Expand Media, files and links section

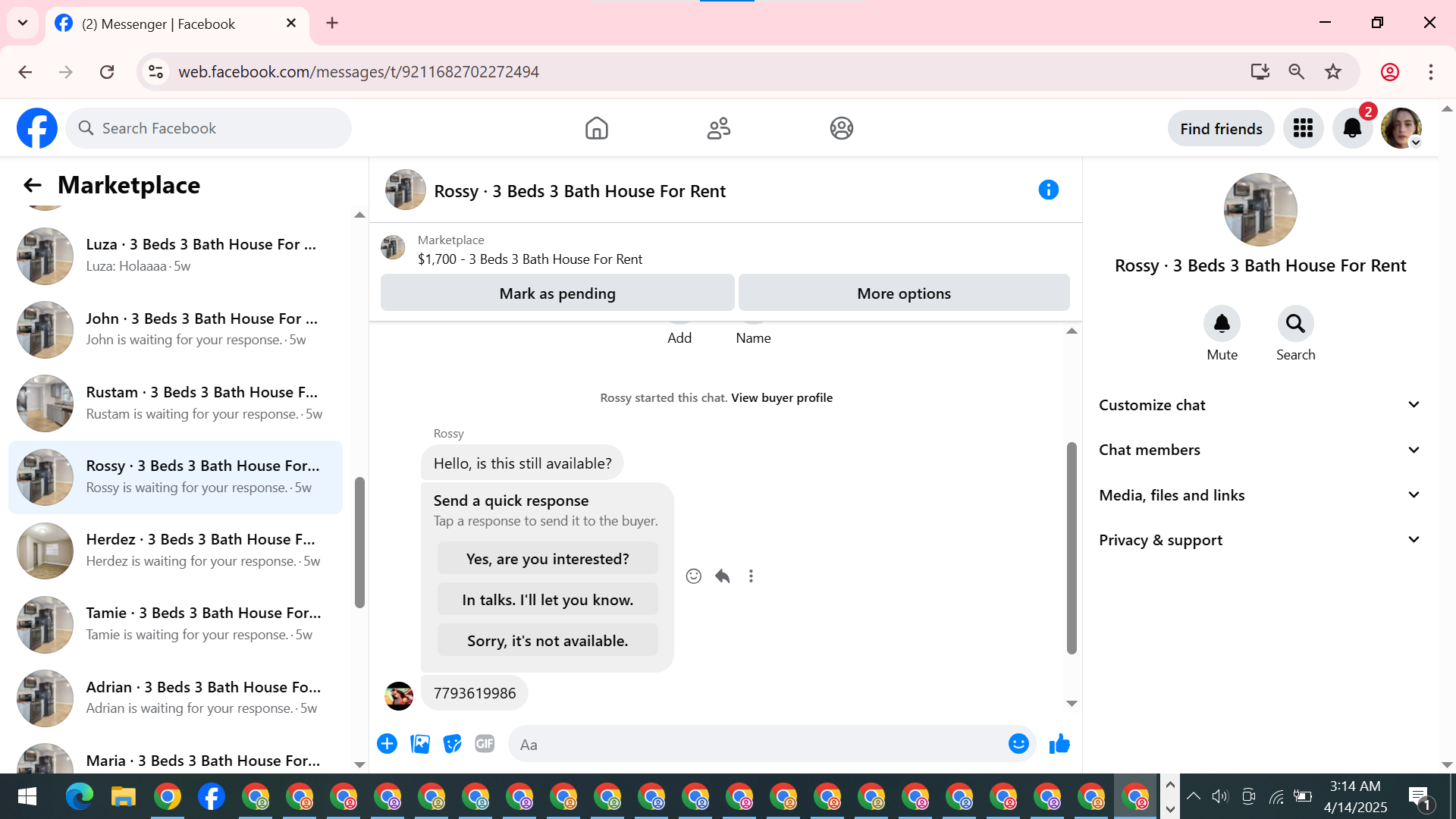tap(1259, 495)
